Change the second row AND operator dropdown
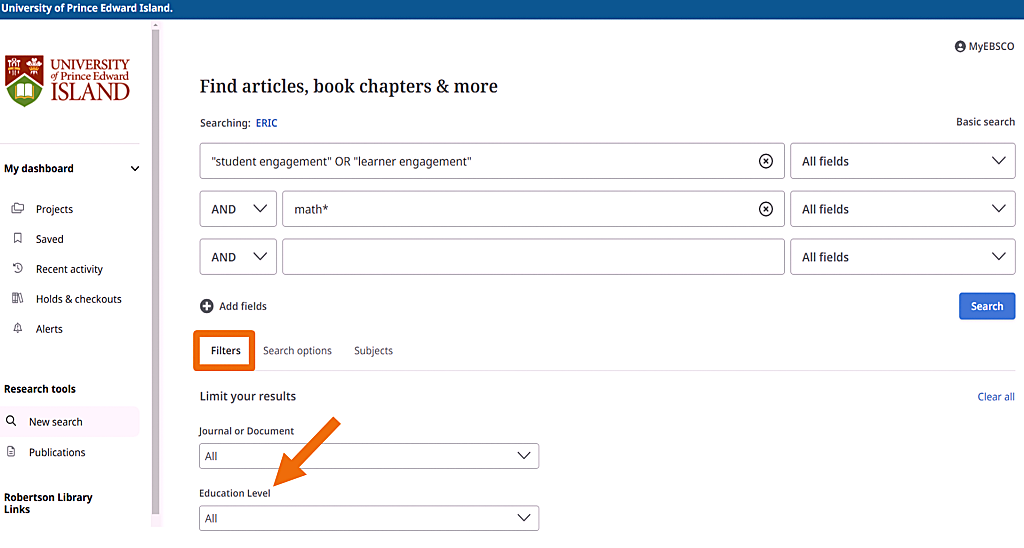 pyautogui.click(x=238, y=209)
